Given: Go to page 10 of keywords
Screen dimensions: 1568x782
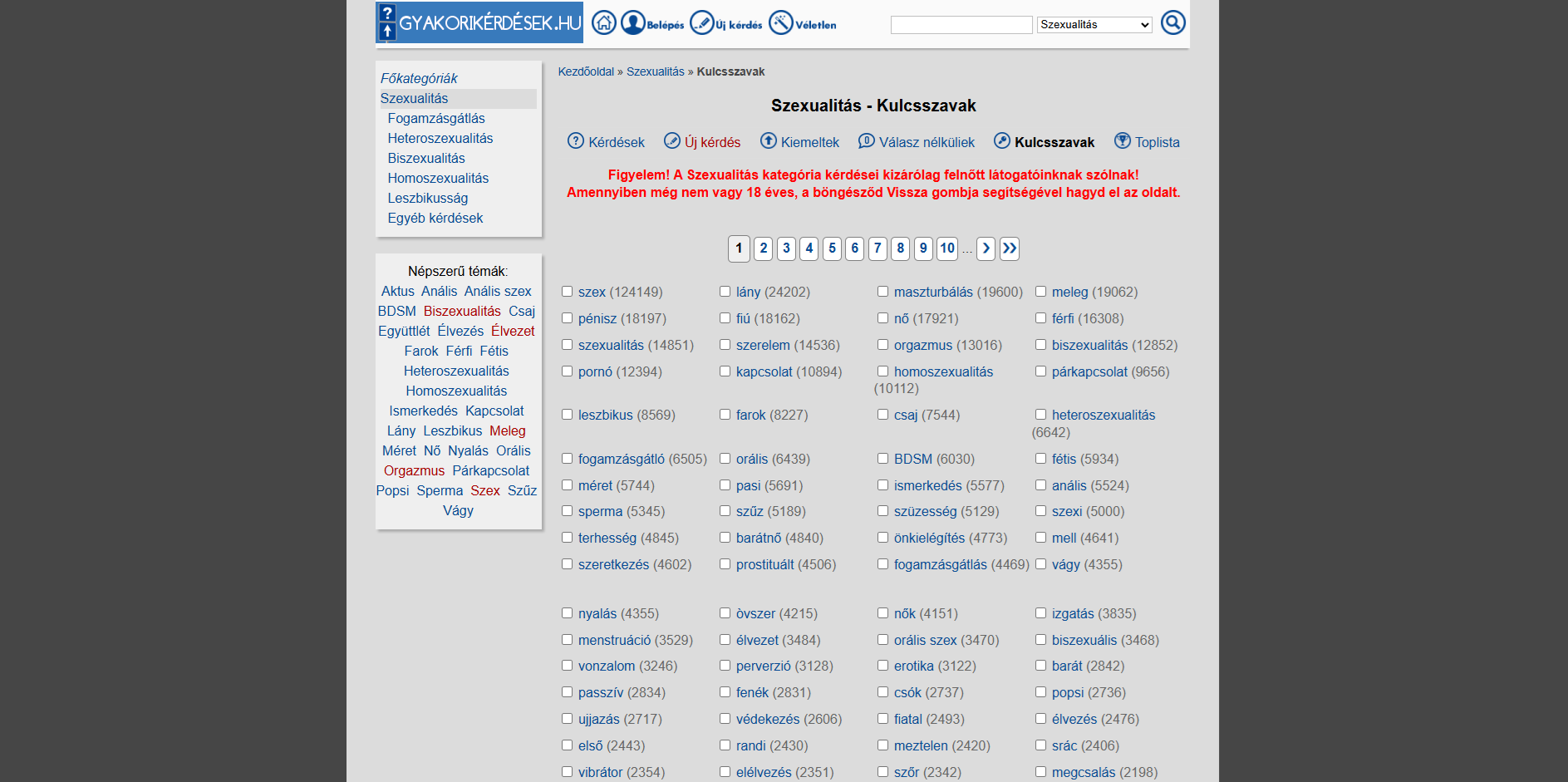Looking at the screenshot, I should pos(947,248).
